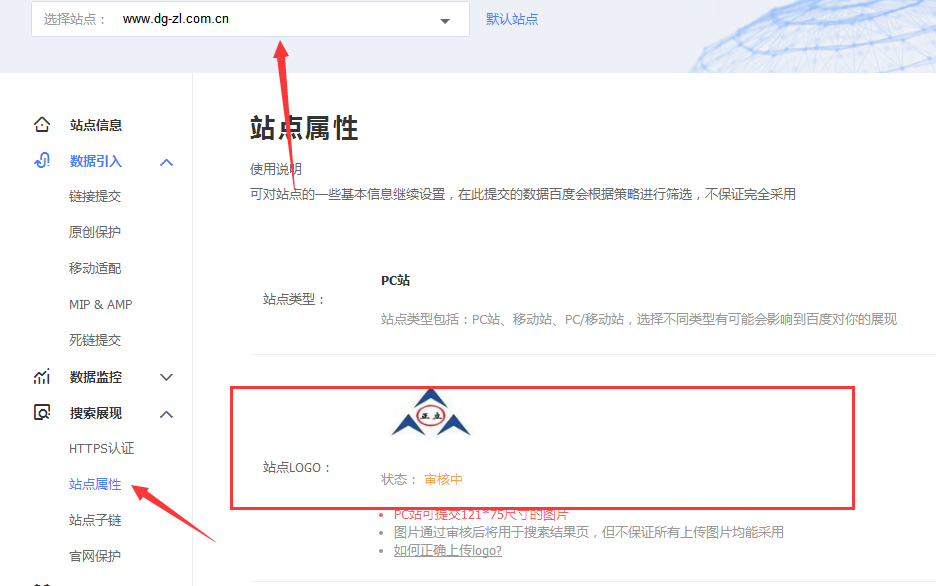Screen dimensions: 936x586
Task: Click the 数据引入 arrow icon in sidebar
Action: (167, 161)
